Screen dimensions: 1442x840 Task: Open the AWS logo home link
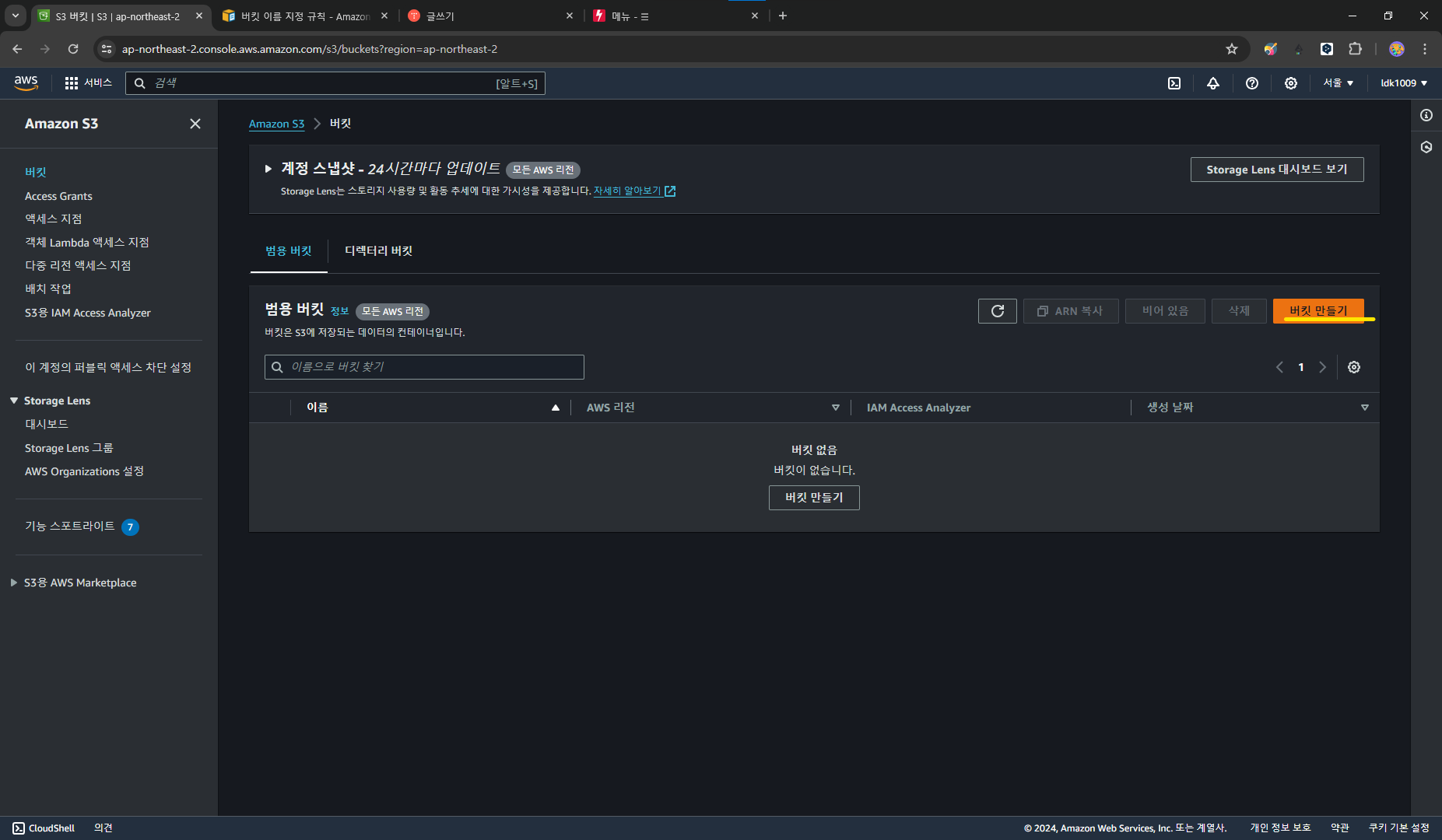[26, 82]
